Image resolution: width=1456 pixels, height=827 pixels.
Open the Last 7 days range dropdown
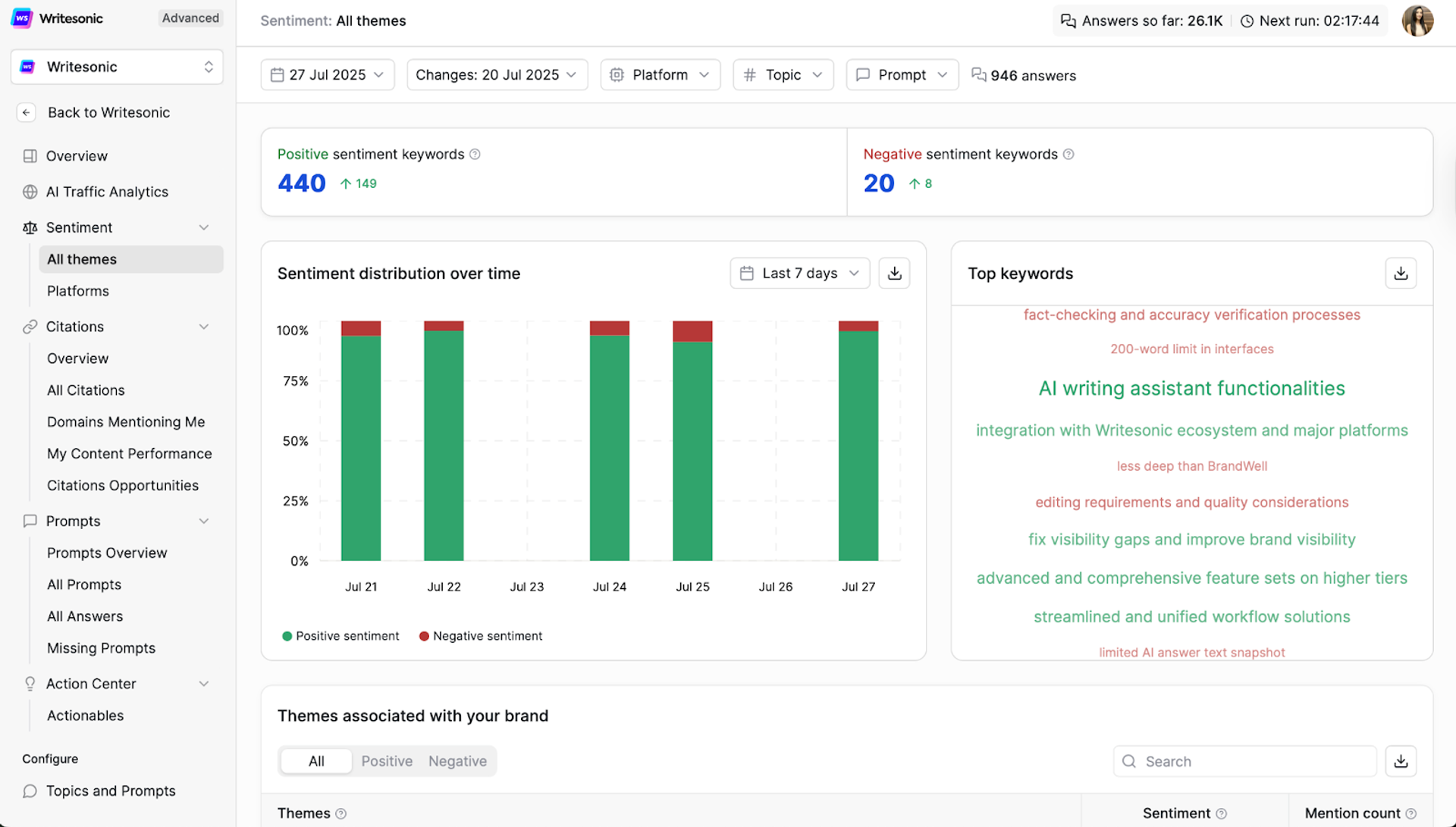pyautogui.click(x=800, y=273)
